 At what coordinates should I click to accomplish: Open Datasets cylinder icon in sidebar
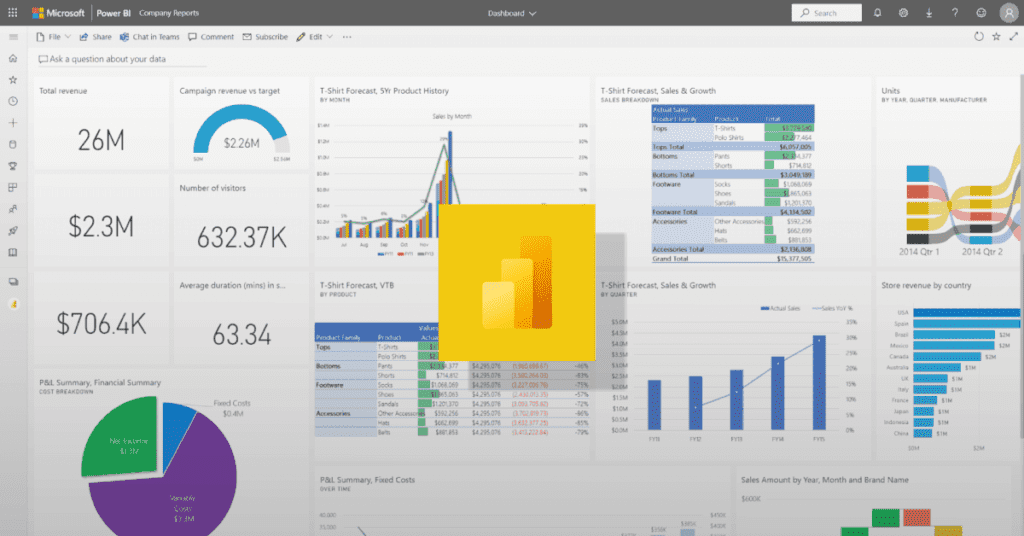tap(13, 144)
